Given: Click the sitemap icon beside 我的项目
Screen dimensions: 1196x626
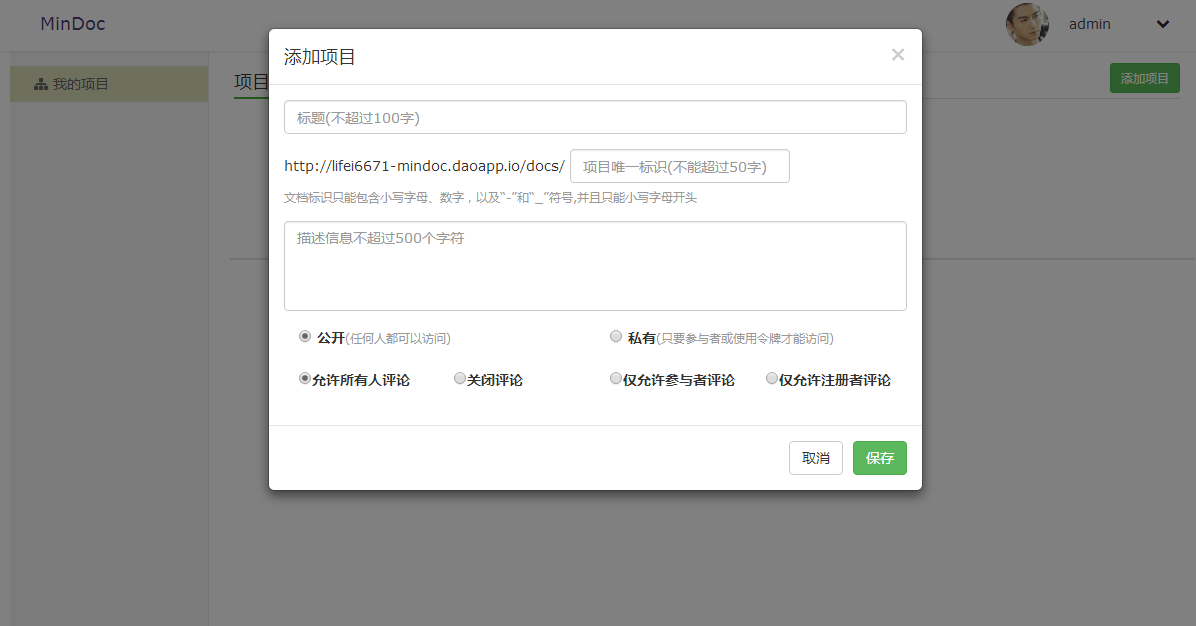Looking at the screenshot, I should pos(41,85).
